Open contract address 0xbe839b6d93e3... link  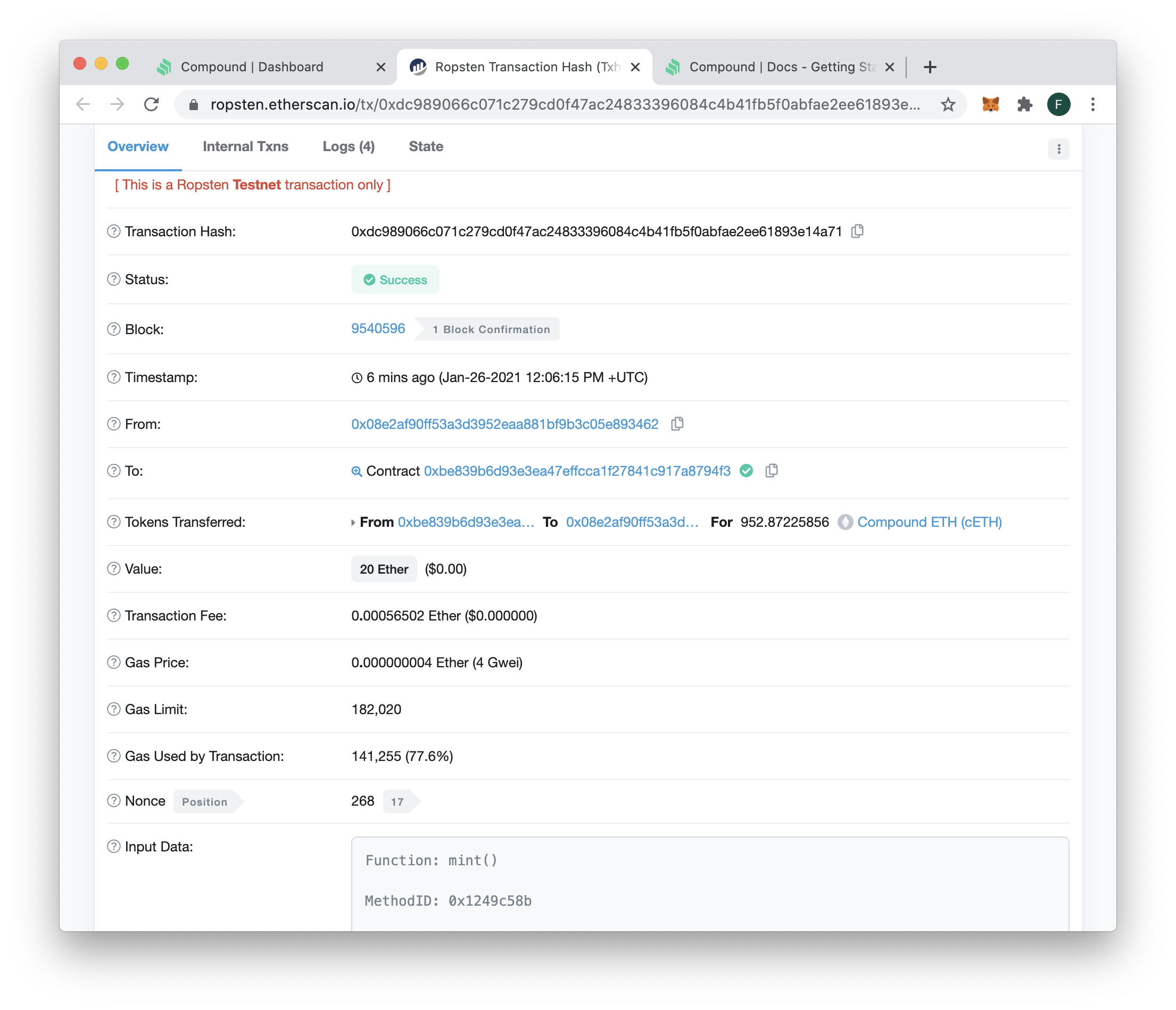pos(577,470)
